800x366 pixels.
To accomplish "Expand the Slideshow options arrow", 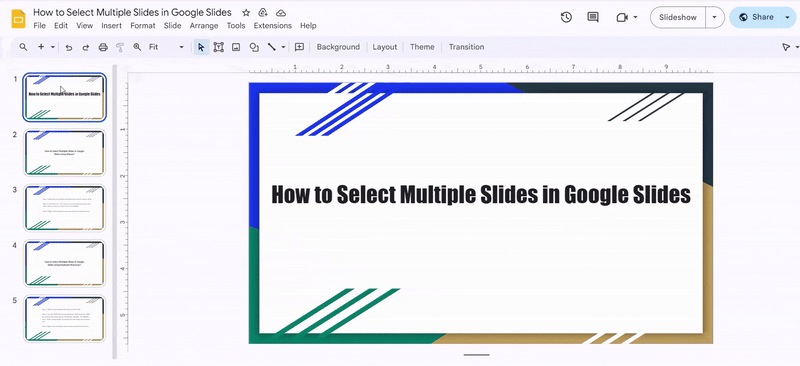I will coord(714,17).
